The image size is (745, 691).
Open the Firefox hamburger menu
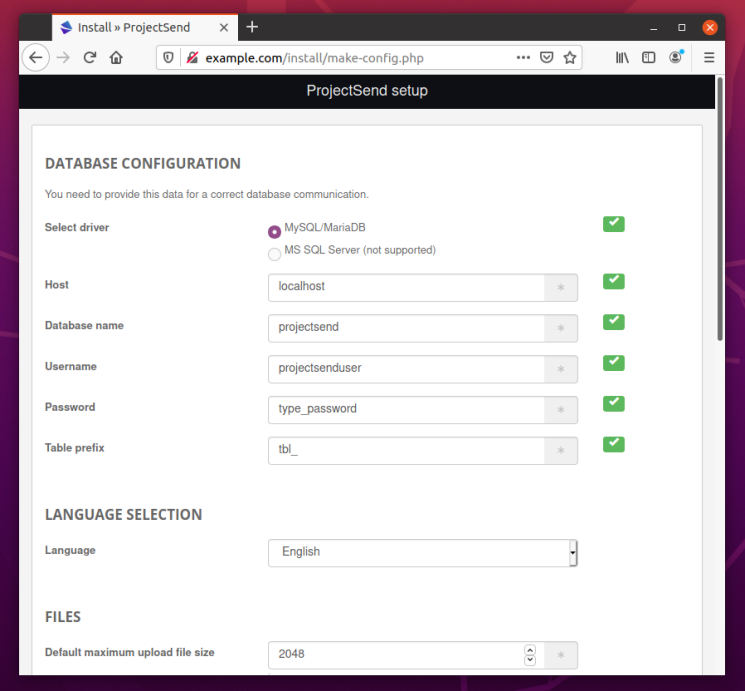click(x=709, y=58)
